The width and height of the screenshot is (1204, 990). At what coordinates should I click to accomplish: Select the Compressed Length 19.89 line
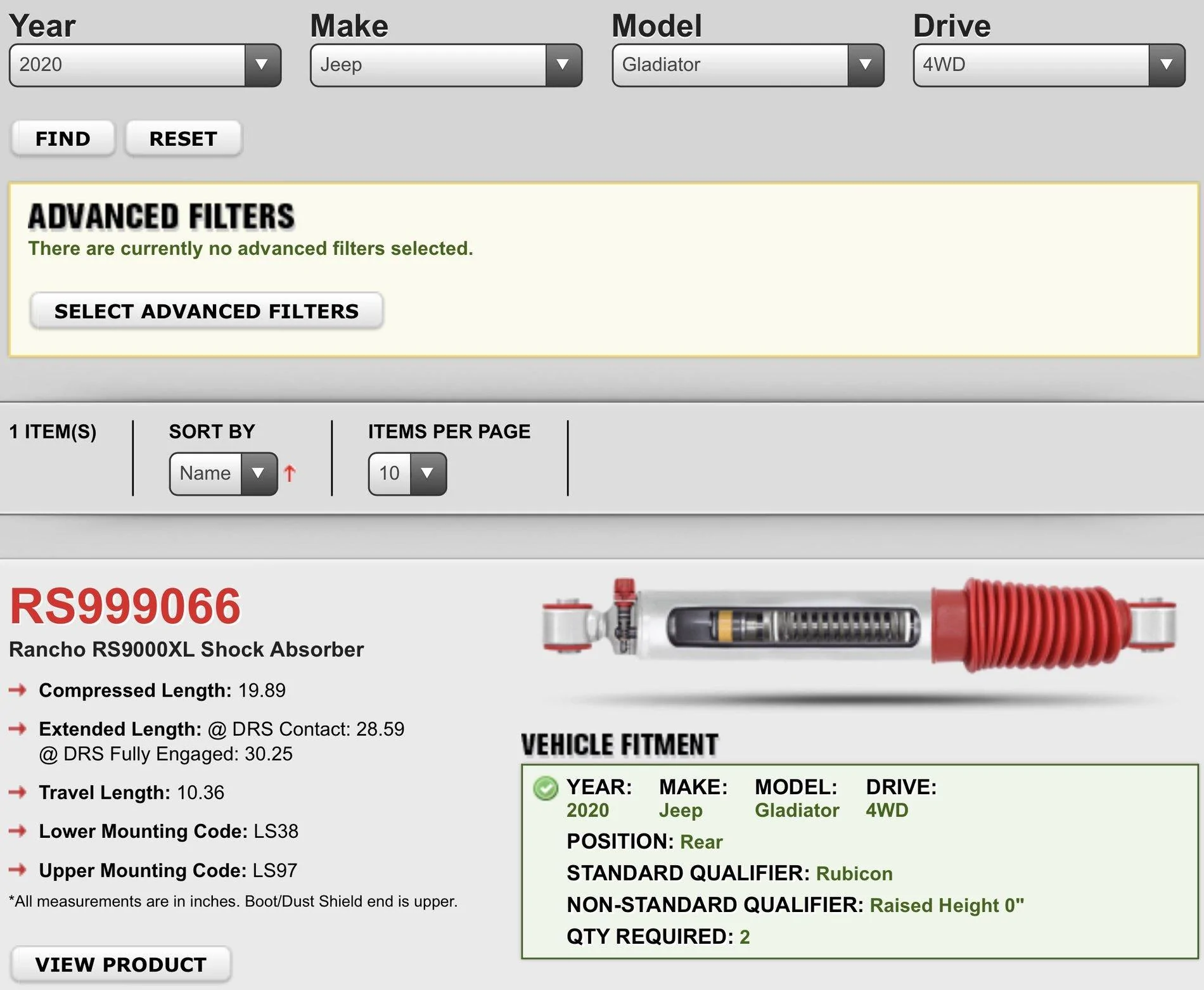click(x=162, y=690)
